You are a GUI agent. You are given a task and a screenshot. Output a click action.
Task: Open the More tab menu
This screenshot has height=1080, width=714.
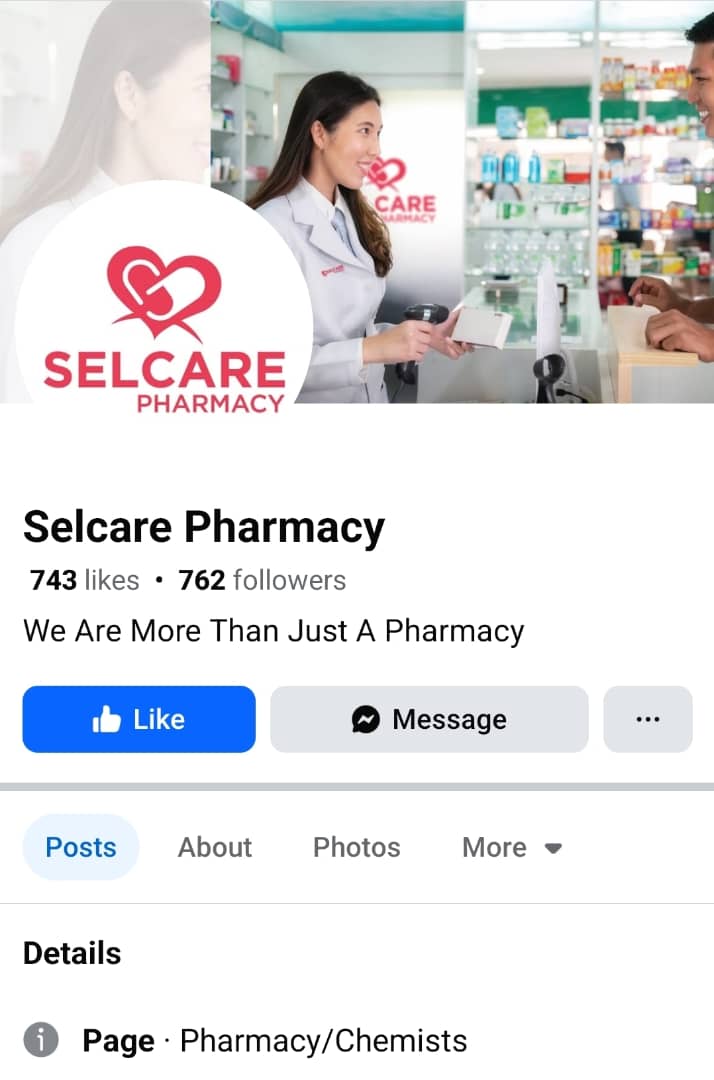512,847
